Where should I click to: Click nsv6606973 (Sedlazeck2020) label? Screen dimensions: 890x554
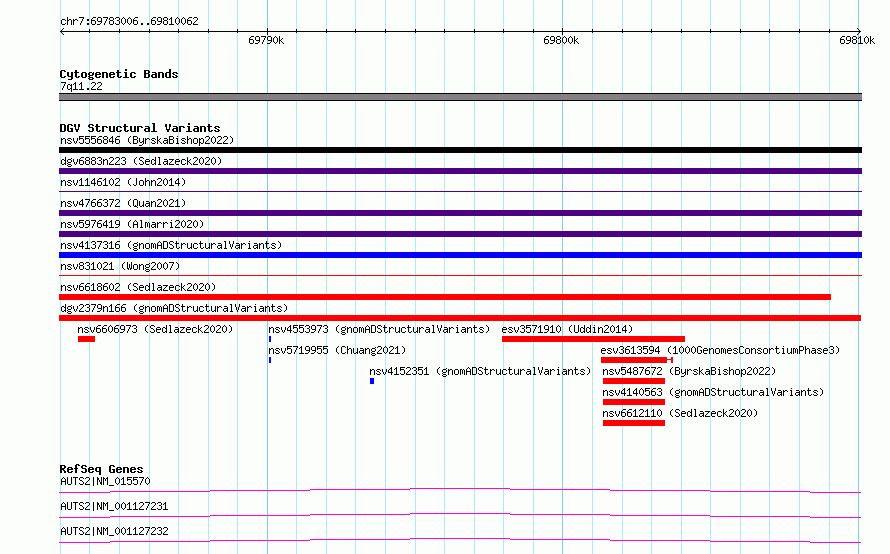(155, 329)
